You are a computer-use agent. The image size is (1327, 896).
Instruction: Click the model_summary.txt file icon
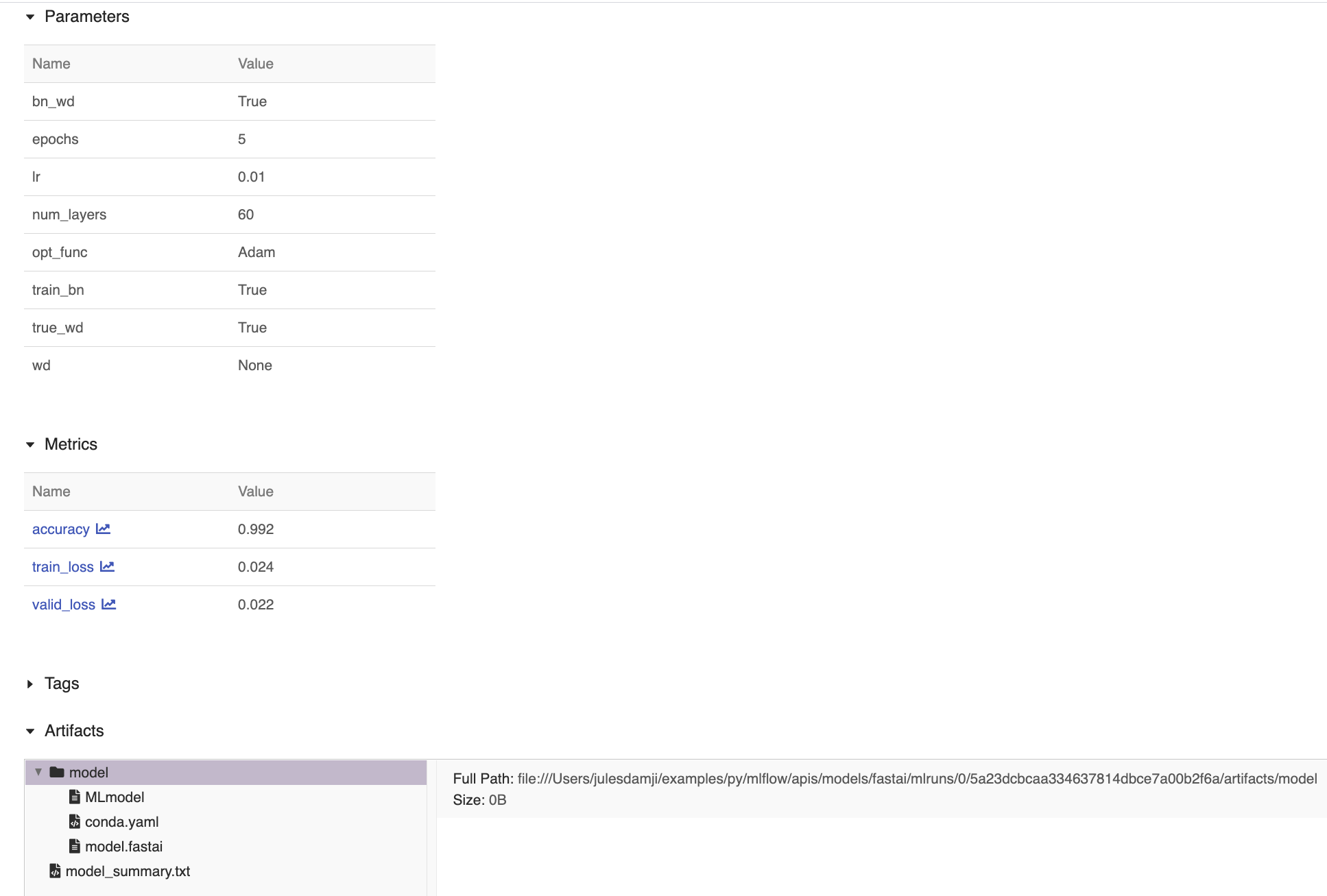[56, 871]
